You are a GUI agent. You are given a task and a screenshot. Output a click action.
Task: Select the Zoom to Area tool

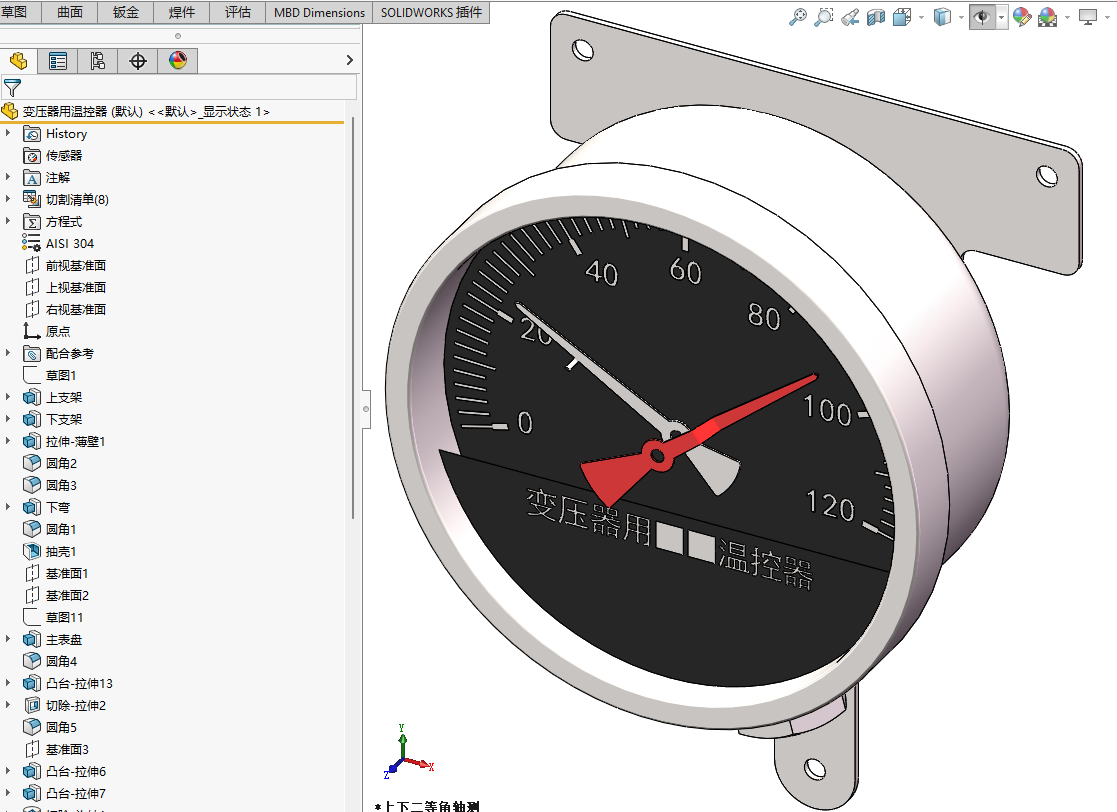click(823, 17)
